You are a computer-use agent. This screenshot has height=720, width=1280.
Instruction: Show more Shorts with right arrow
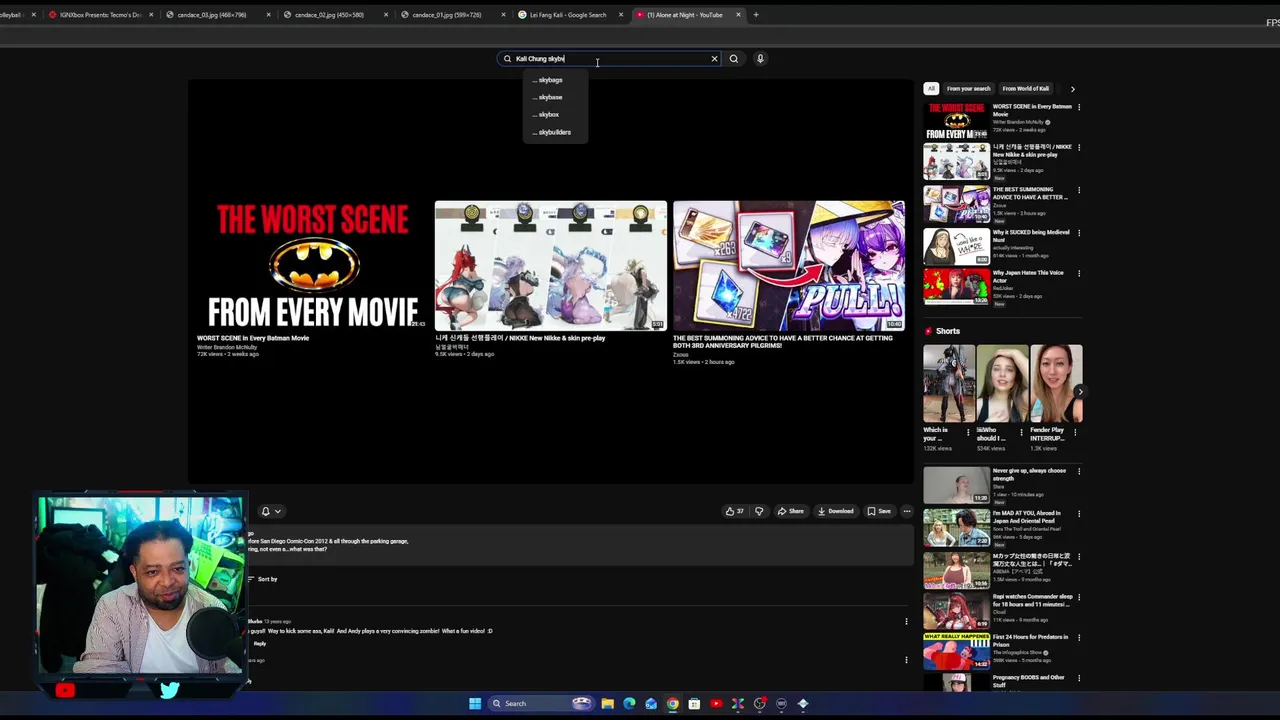(1079, 391)
